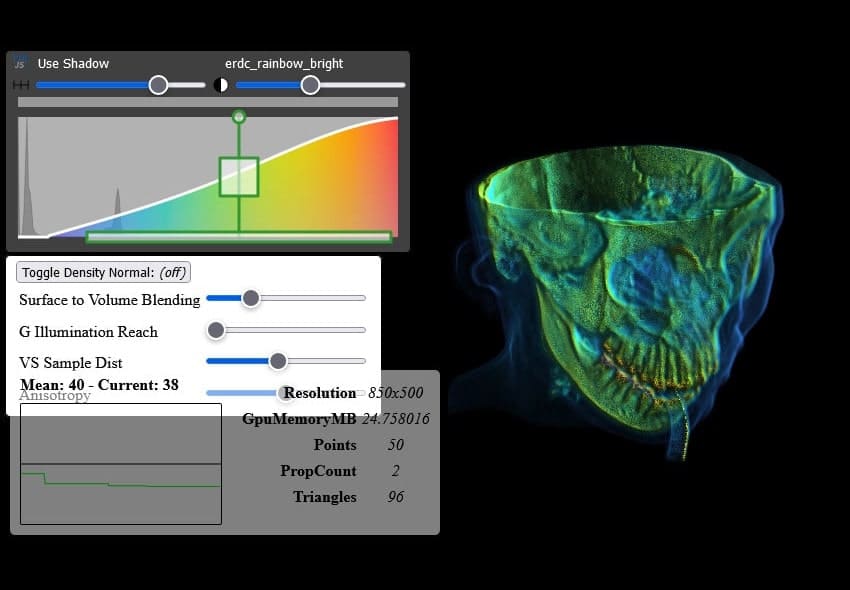Image resolution: width=850 pixels, height=590 pixels.
Task: Click the green range bar below the color map
Action: pos(238,237)
